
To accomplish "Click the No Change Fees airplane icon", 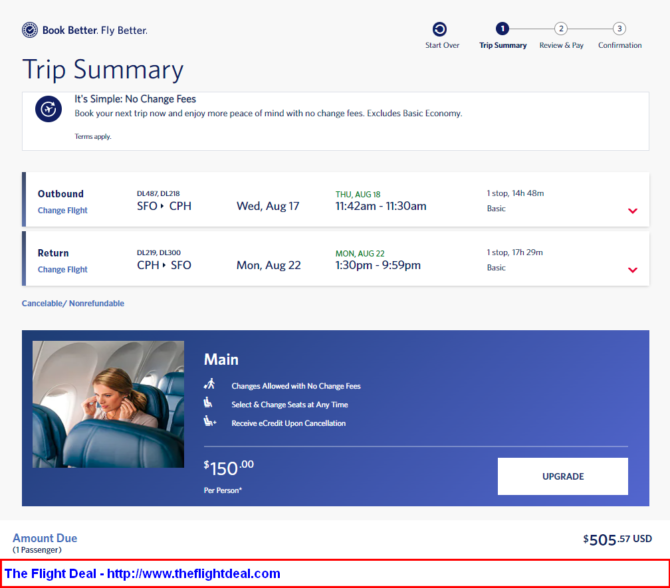I will point(48,109).
